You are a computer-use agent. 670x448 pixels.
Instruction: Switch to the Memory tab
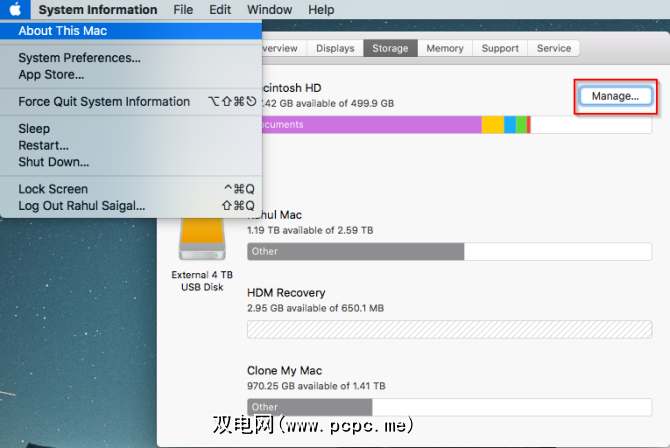444,48
